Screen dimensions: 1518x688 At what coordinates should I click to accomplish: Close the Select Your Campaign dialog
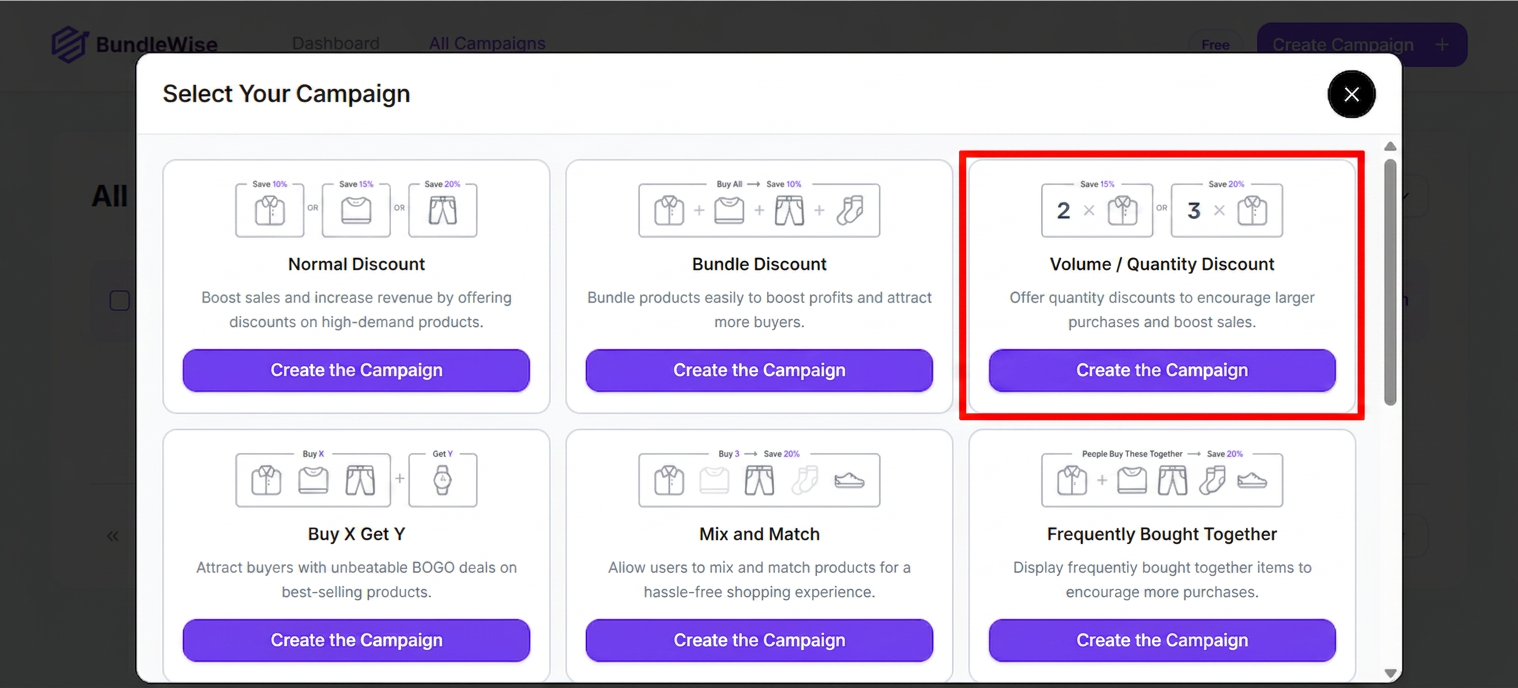[x=1351, y=94]
